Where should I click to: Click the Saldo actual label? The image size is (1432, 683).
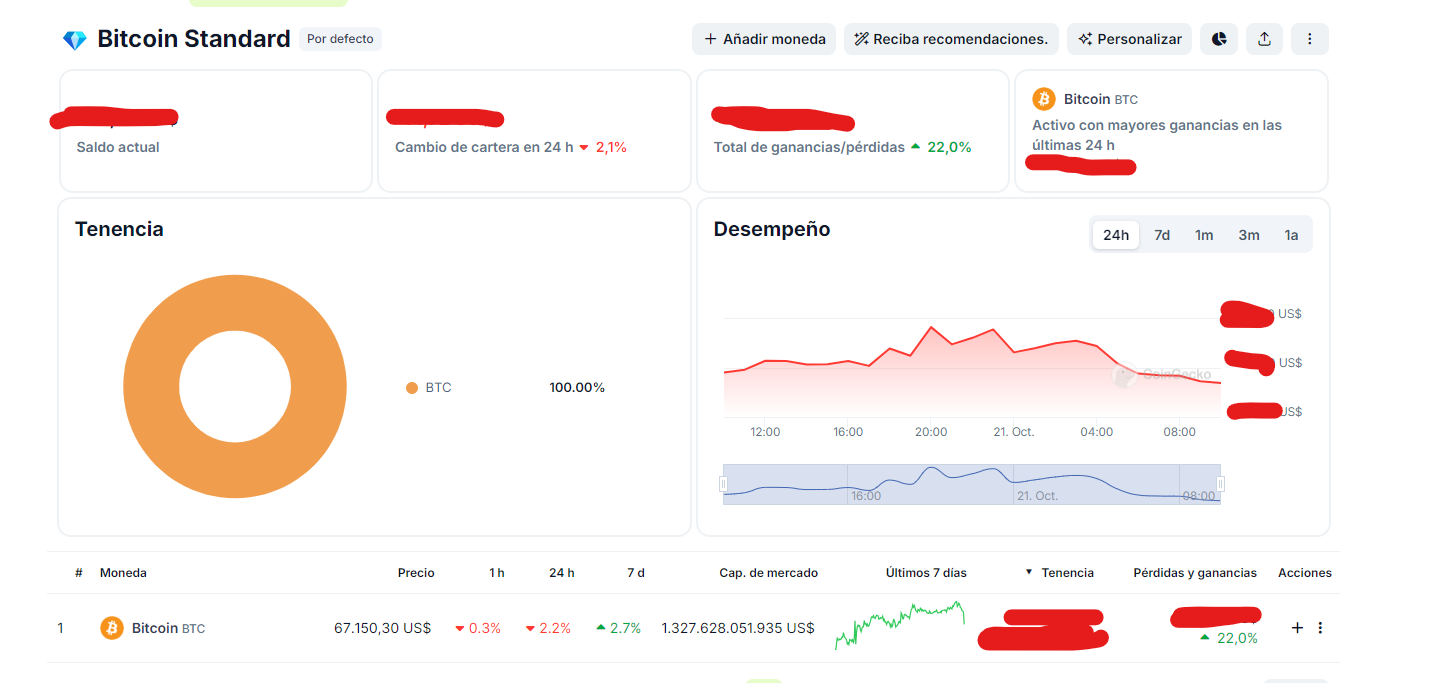(x=118, y=147)
